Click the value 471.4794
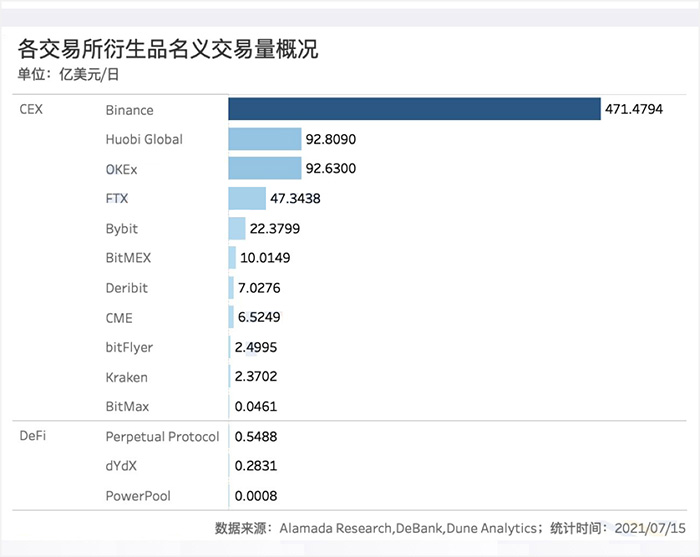700x557 pixels. (x=634, y=109)
